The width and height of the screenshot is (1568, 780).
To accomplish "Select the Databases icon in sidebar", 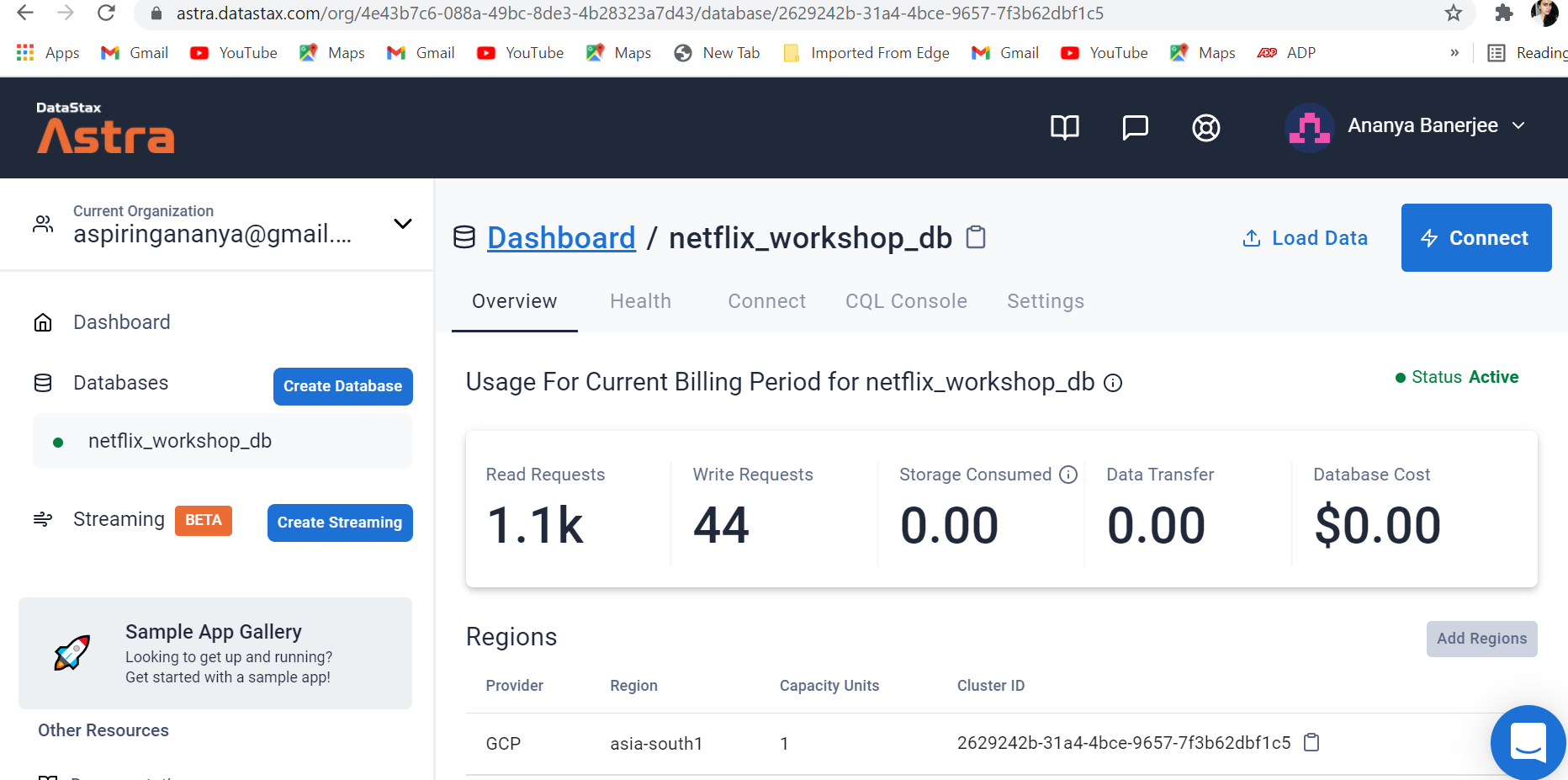I will click(x=42, y=382).
